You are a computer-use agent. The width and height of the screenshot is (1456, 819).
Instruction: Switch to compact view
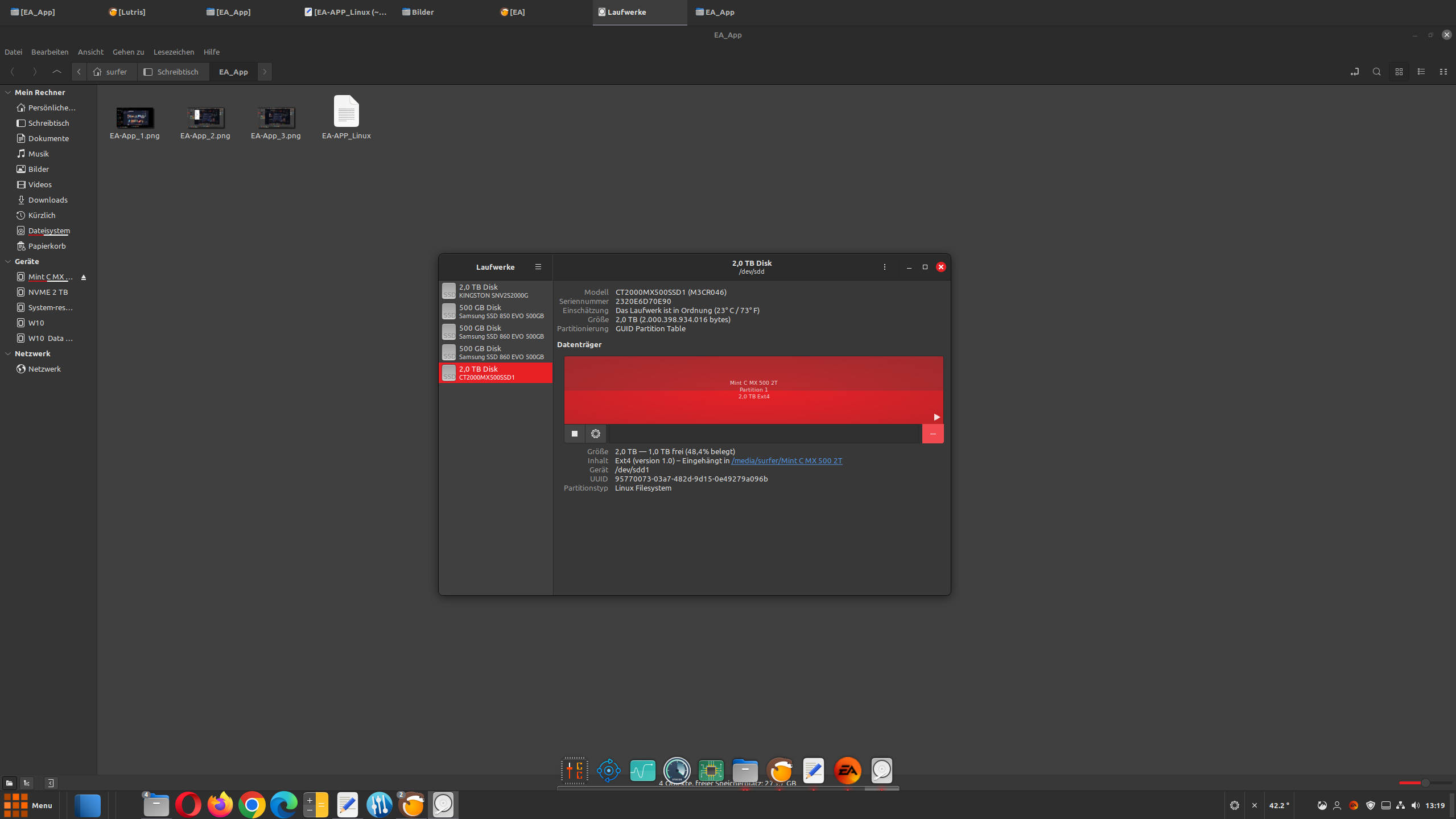click(x=1443, y=72)
